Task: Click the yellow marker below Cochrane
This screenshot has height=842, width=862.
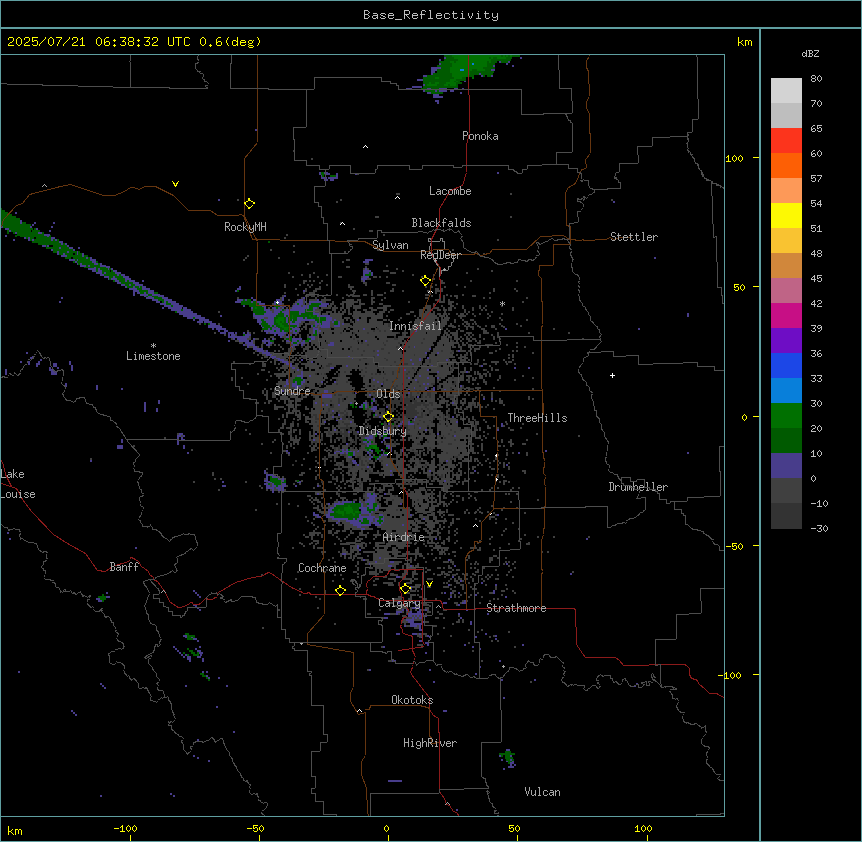Action: (x=340, y=590)
